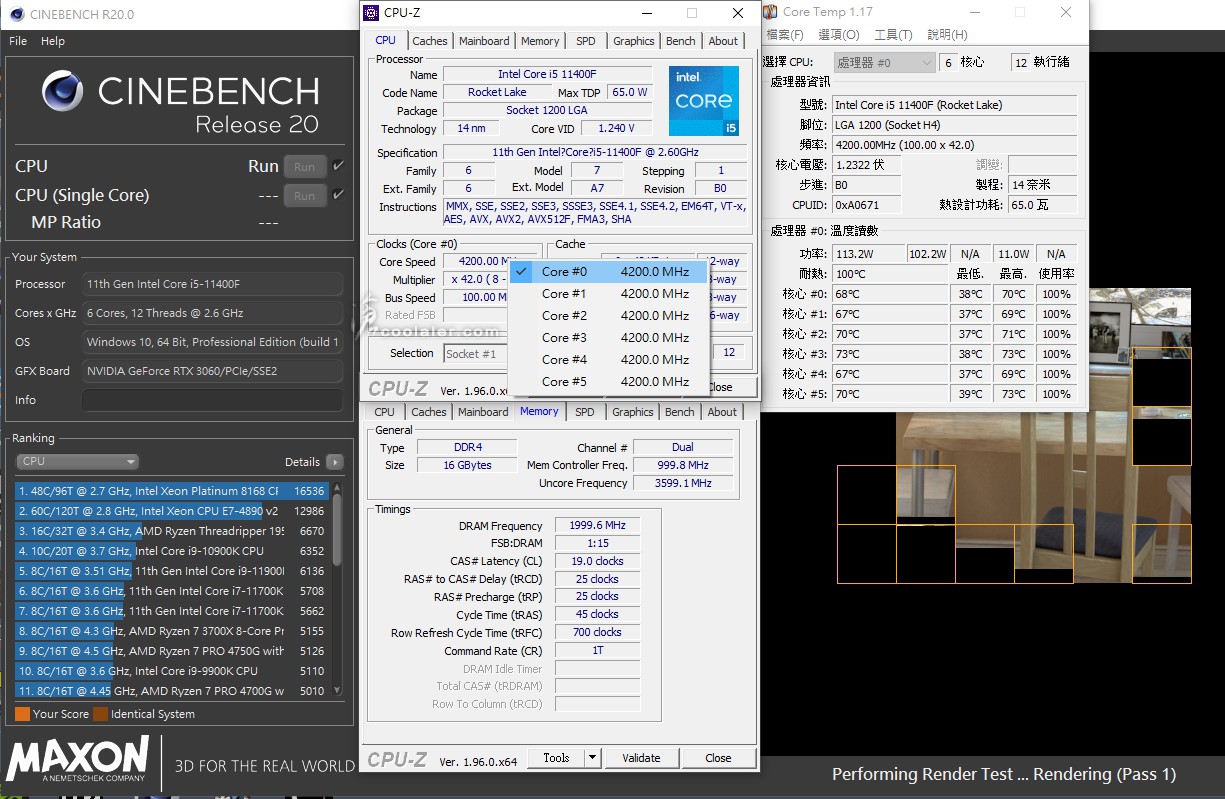Click the Run button for the CPU test
This screenshot has width=1225, height=799.
pyautogui.click(x=305, y=167)
